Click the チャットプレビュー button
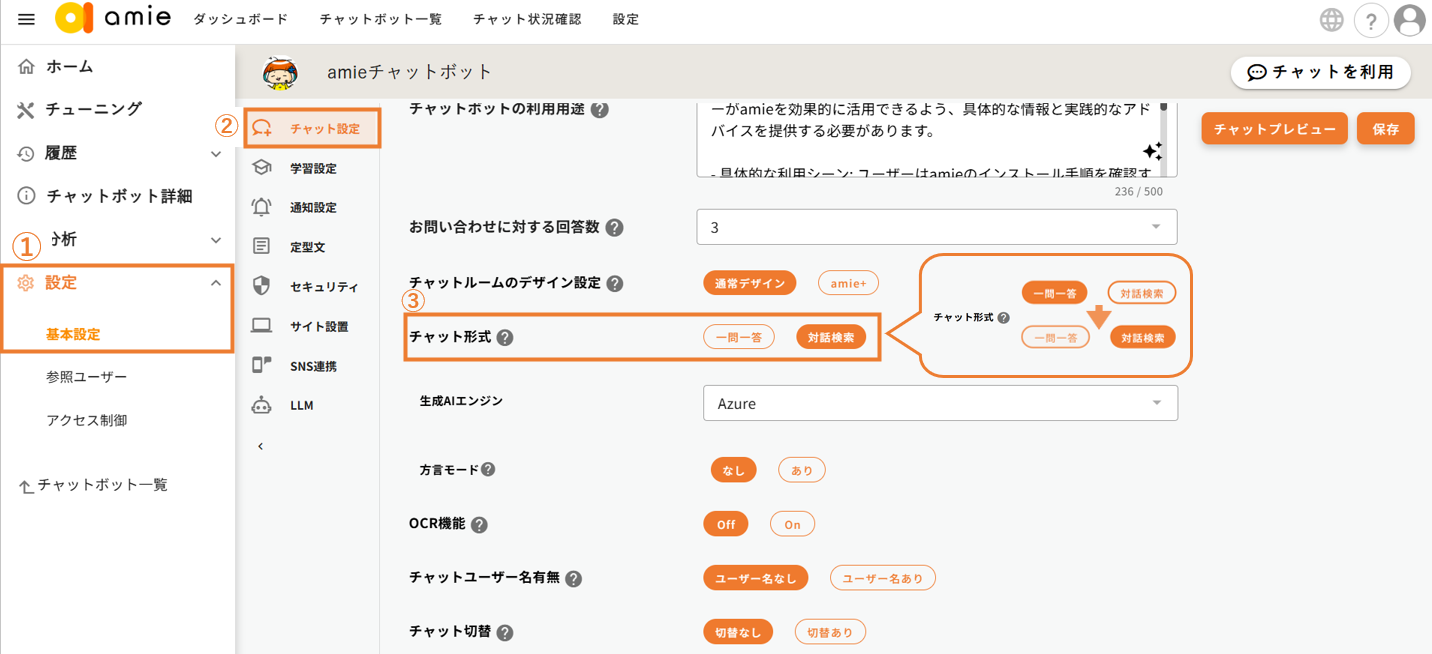Viewport: 1432px width, 654px height. click(x=1274, y=129)
